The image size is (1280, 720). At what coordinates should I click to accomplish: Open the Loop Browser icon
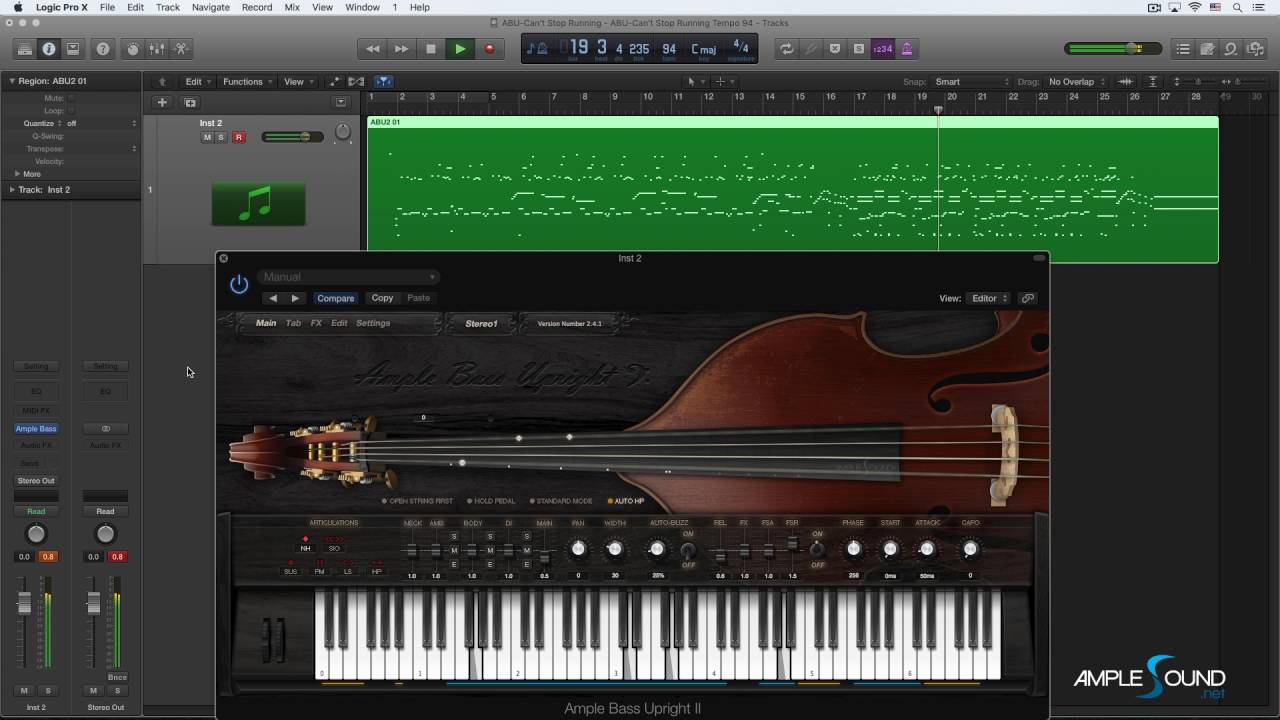coord(1231,48)
